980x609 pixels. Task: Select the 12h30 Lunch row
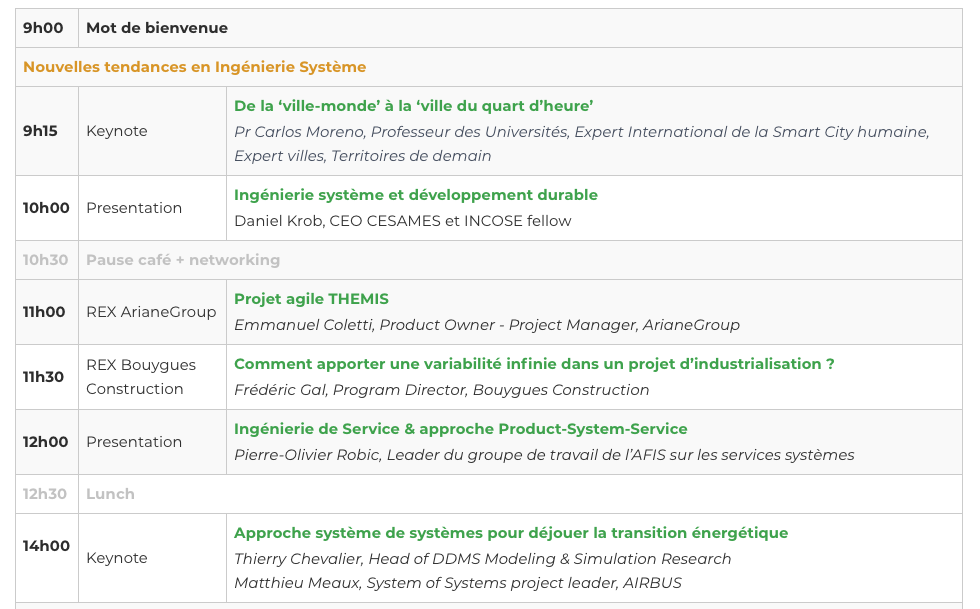[110, 494]
